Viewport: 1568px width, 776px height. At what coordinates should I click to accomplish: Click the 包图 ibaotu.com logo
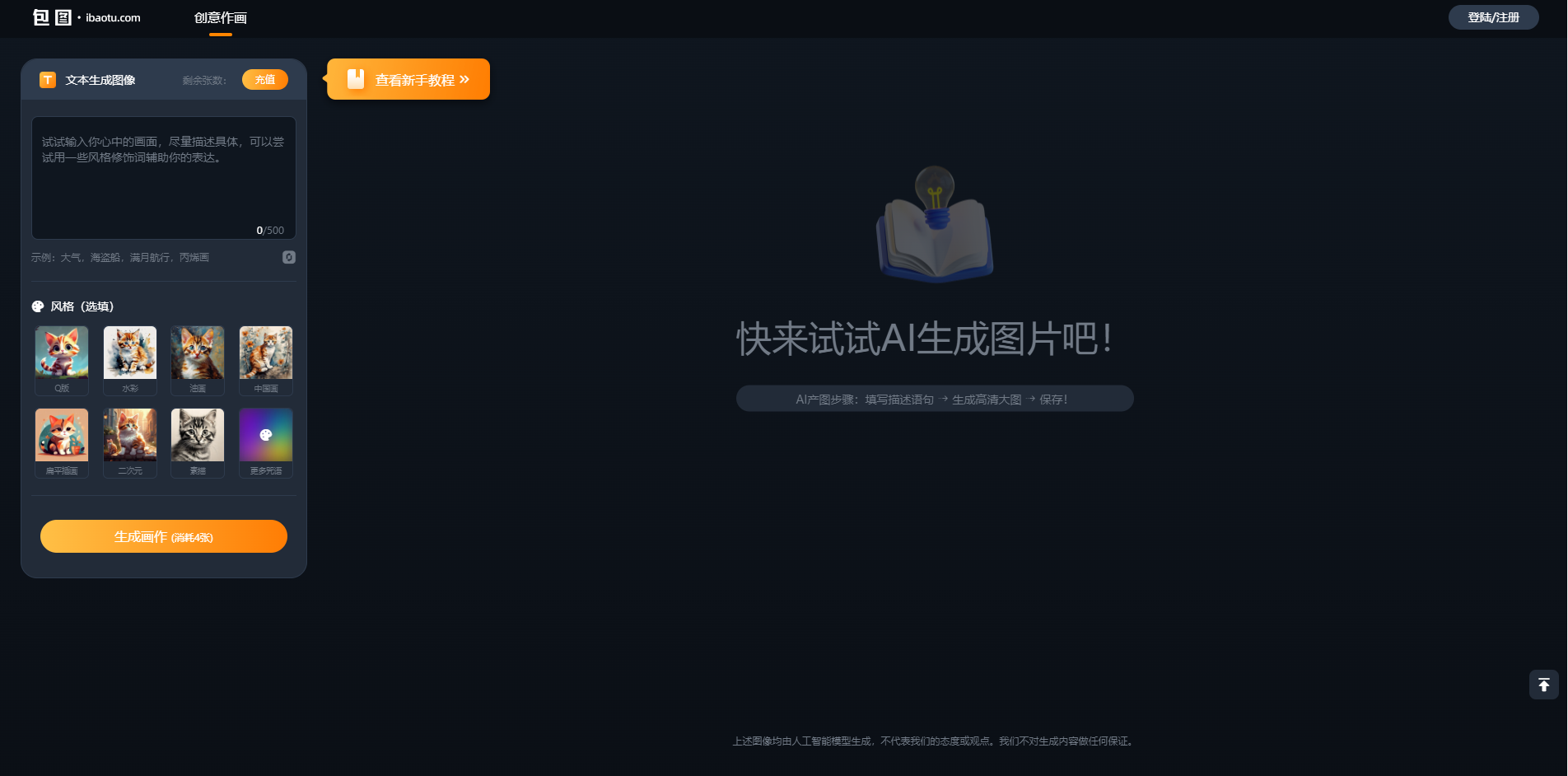[x=86, y=17]
